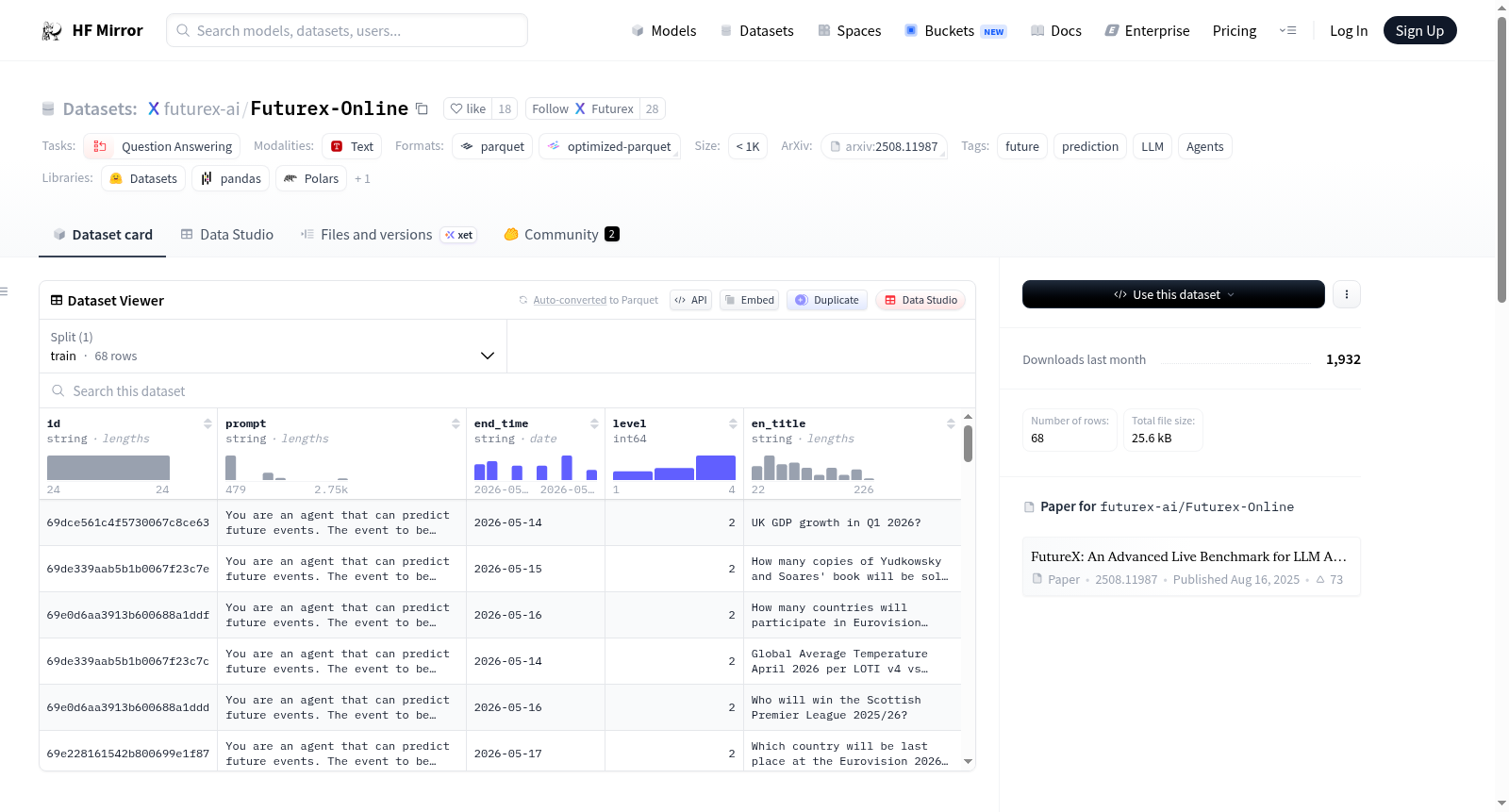Select the row with UK GDP growth question
Viewport: 1509px width, 812px height.
[500, 522]
